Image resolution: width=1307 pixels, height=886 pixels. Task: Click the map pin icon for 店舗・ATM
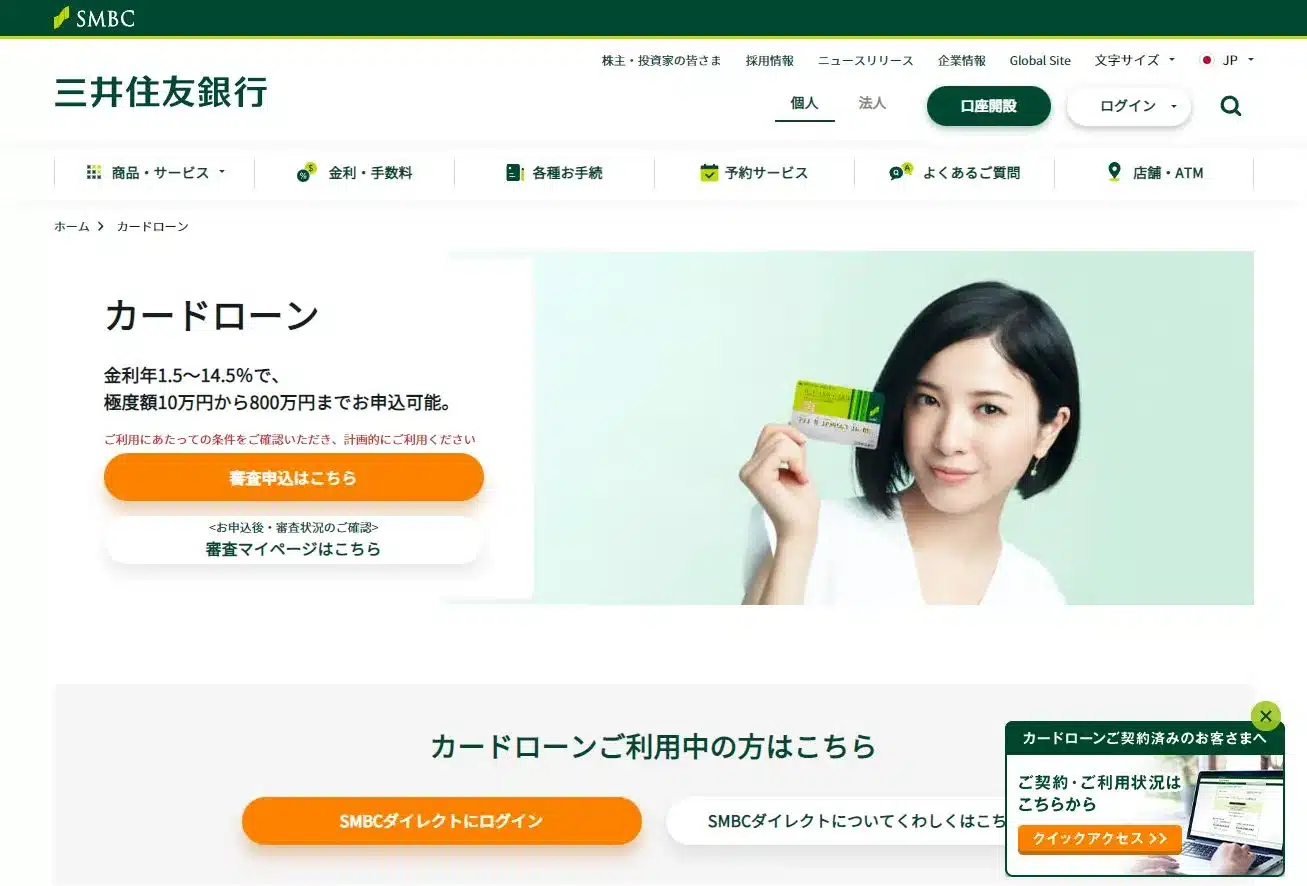click(x=1114, y=172)
